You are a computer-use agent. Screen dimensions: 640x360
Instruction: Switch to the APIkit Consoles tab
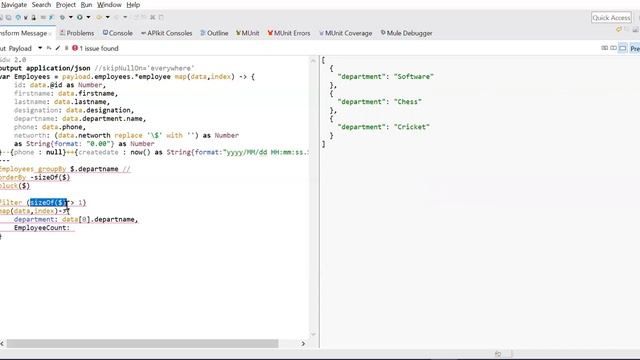[167, 33]
